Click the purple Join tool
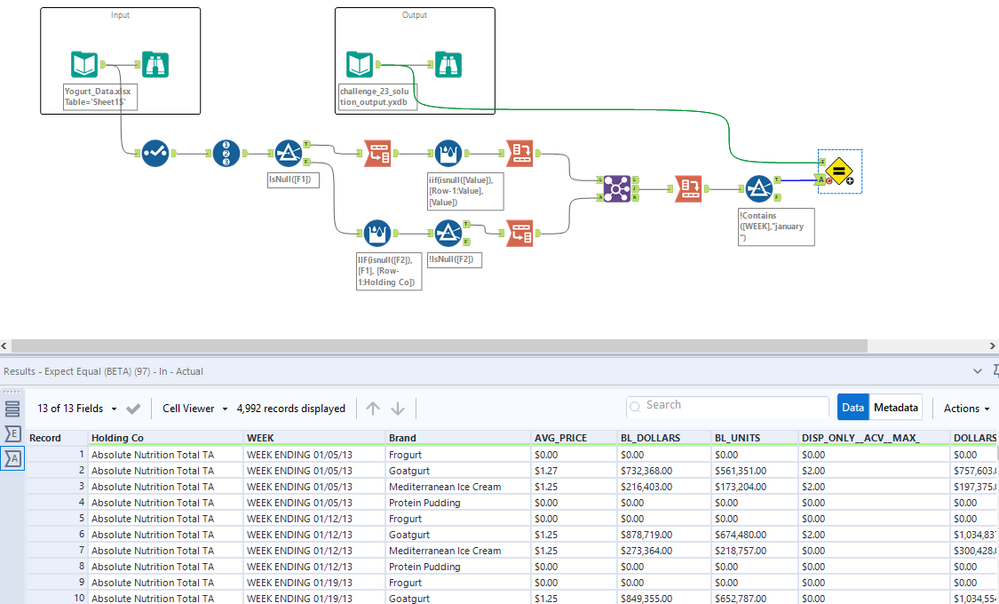This screenshot has width=999, height=604. pyautogui.click(x=615, y=187)
